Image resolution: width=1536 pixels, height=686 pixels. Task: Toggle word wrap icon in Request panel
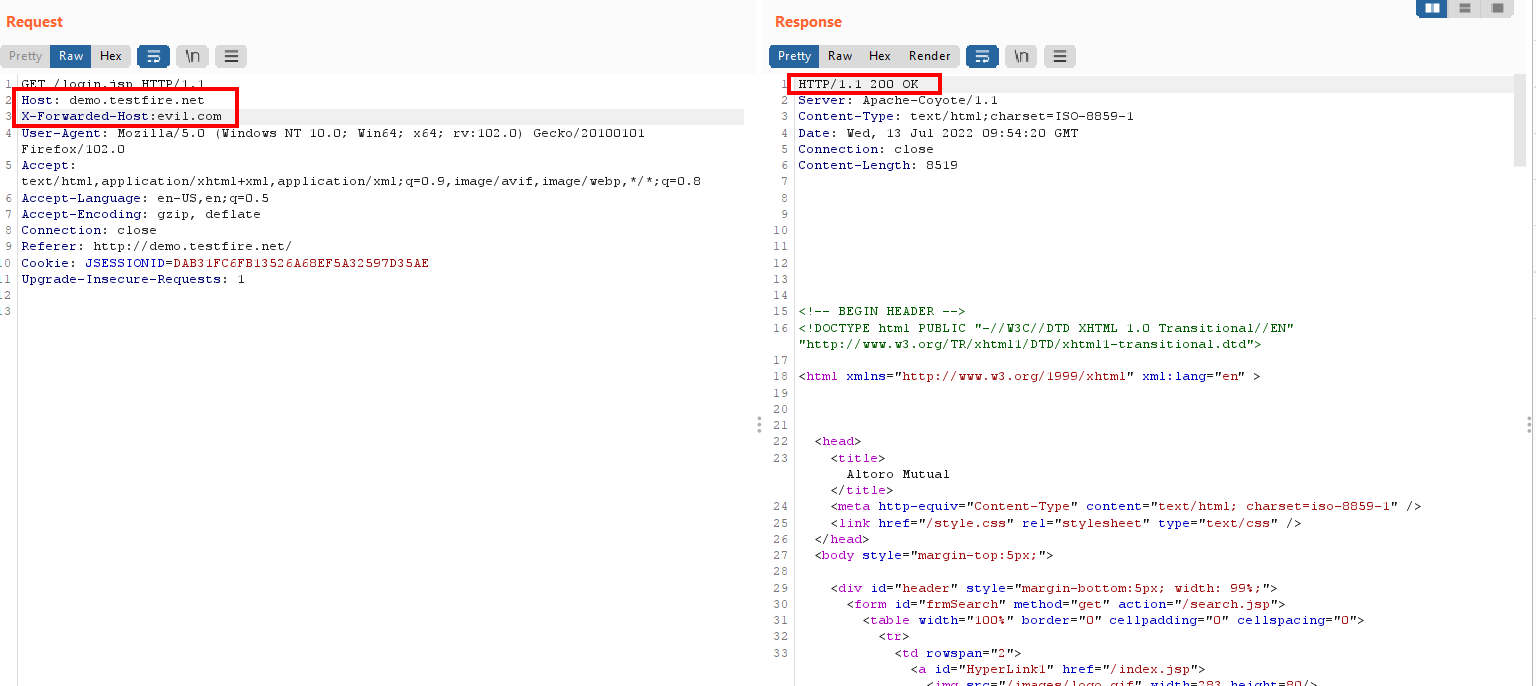[153, 56]
